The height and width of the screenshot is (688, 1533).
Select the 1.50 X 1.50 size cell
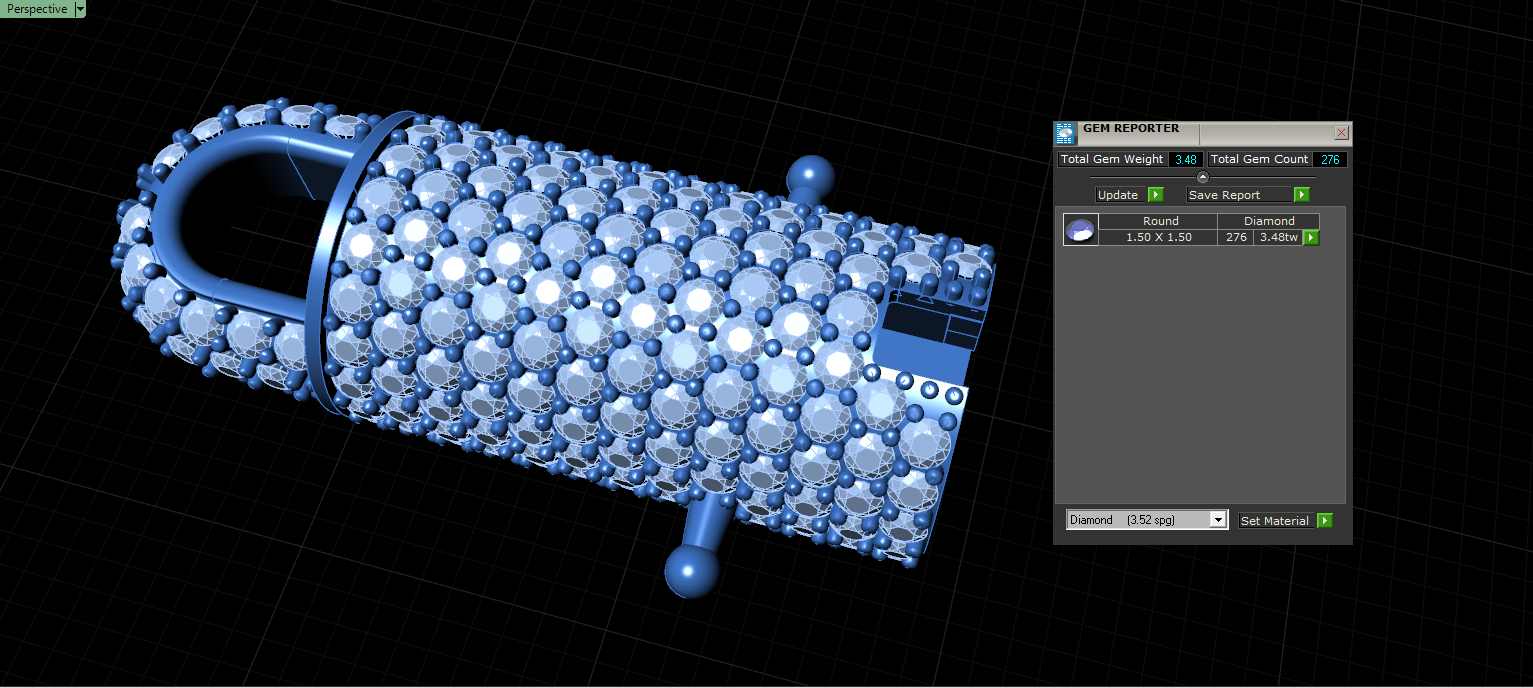click(1160, 237)
